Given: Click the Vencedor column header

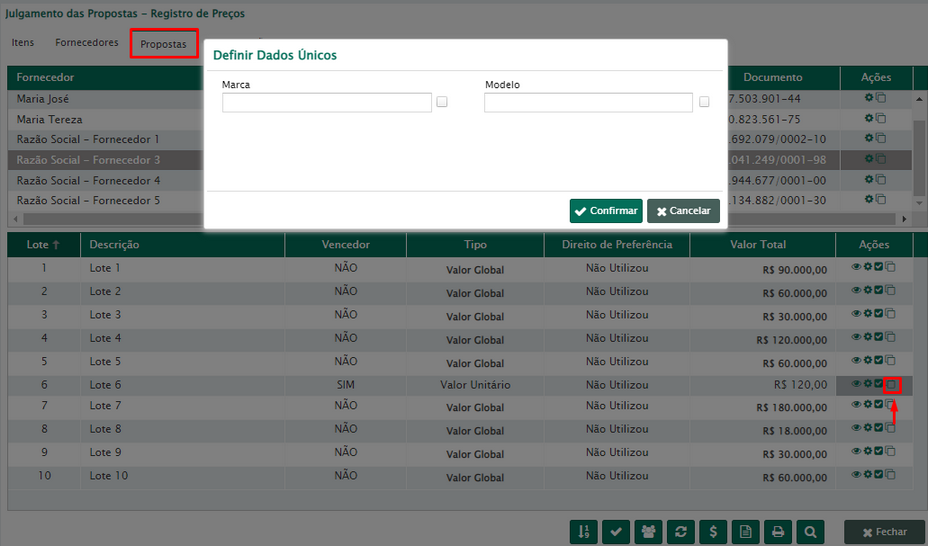Looking at the screenshot, I should tap(346, 244).
